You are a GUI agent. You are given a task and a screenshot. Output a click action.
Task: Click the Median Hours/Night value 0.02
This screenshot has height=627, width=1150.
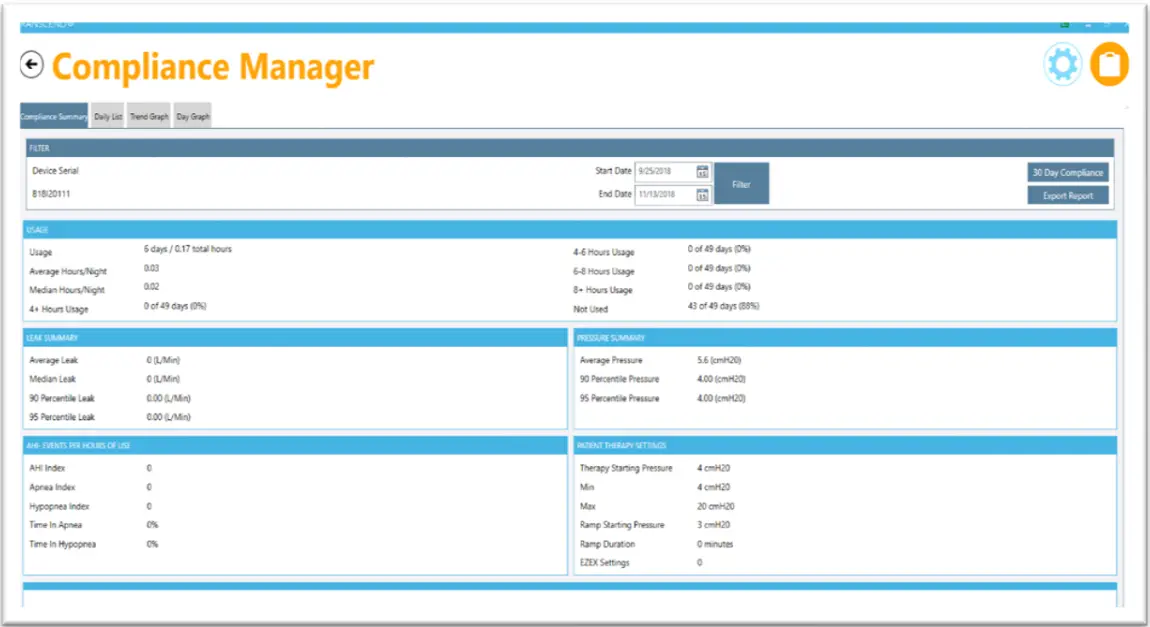pyautogui.click(x=151, y=287)
